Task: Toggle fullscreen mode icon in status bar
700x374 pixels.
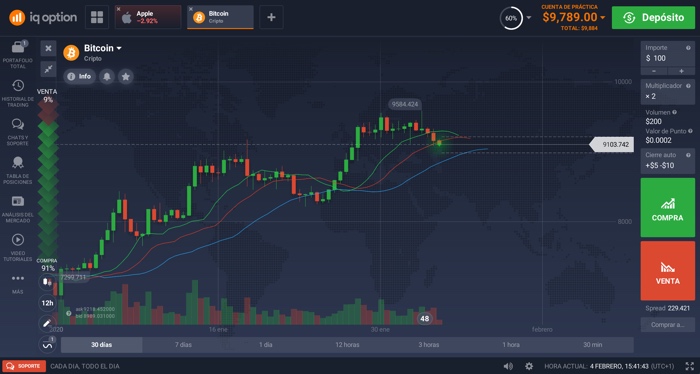Action: click(689, 366)
